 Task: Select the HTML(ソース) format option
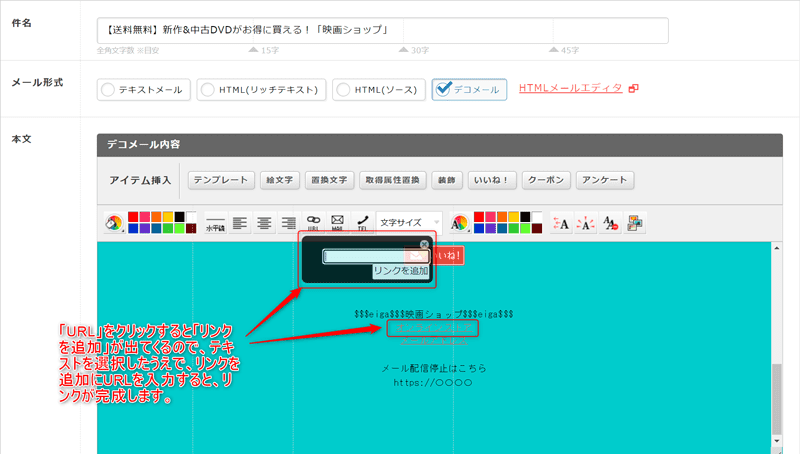(379, 90)
